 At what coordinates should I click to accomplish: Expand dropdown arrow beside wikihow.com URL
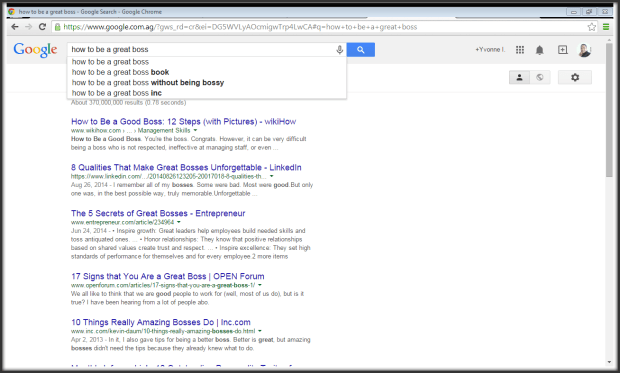click(195, 130)
